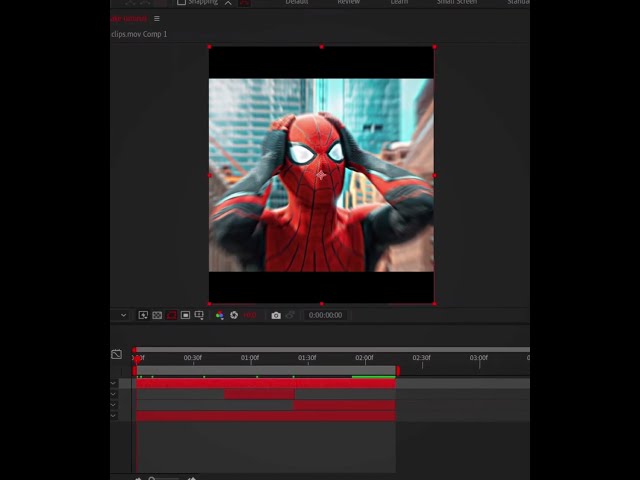
Task: Expand the second timeline layer chevron
Action: pos(113,394)
